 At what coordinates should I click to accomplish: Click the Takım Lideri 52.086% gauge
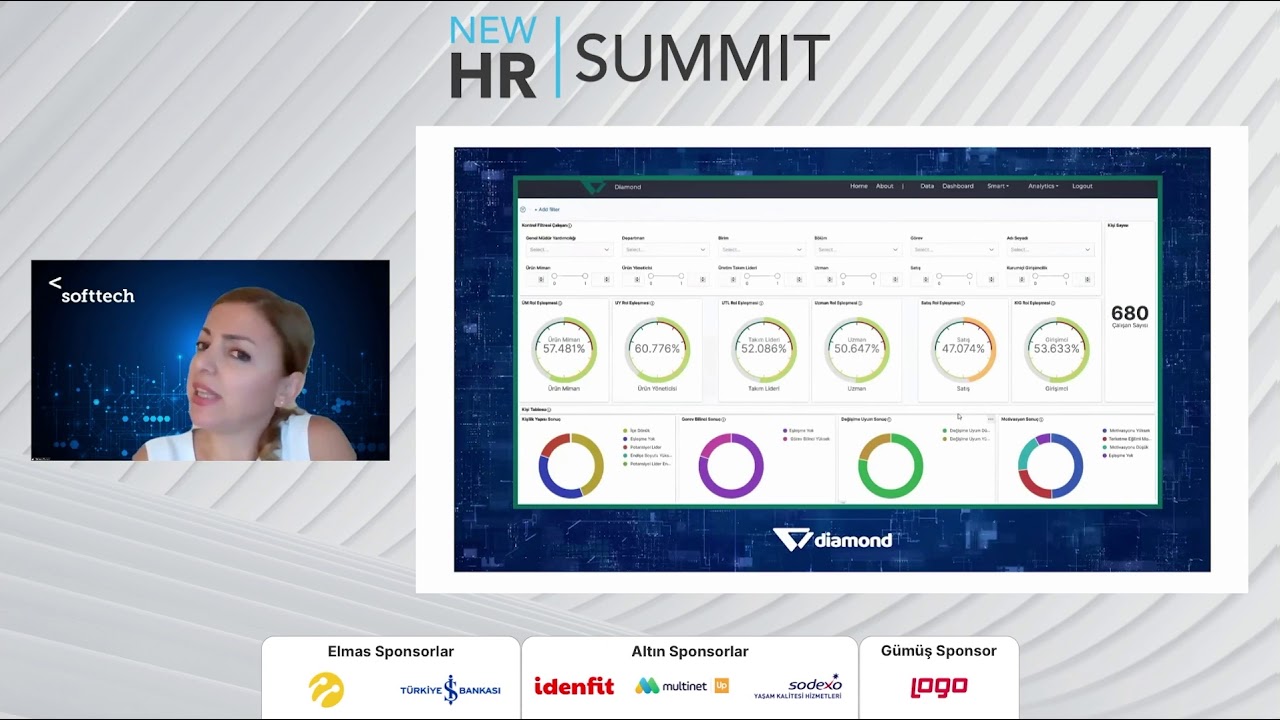tap(764, 350)
